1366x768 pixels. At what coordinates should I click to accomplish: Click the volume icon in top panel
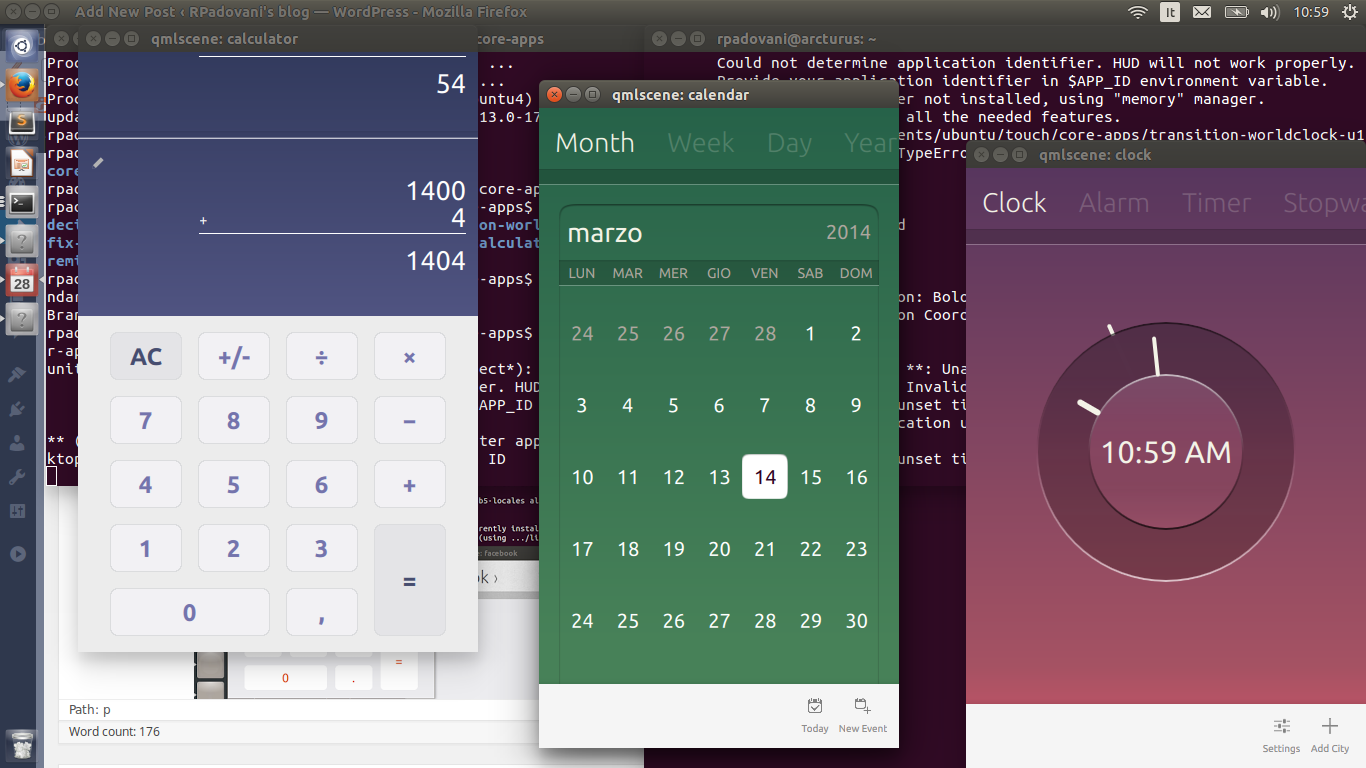[x=1269, y=12]
